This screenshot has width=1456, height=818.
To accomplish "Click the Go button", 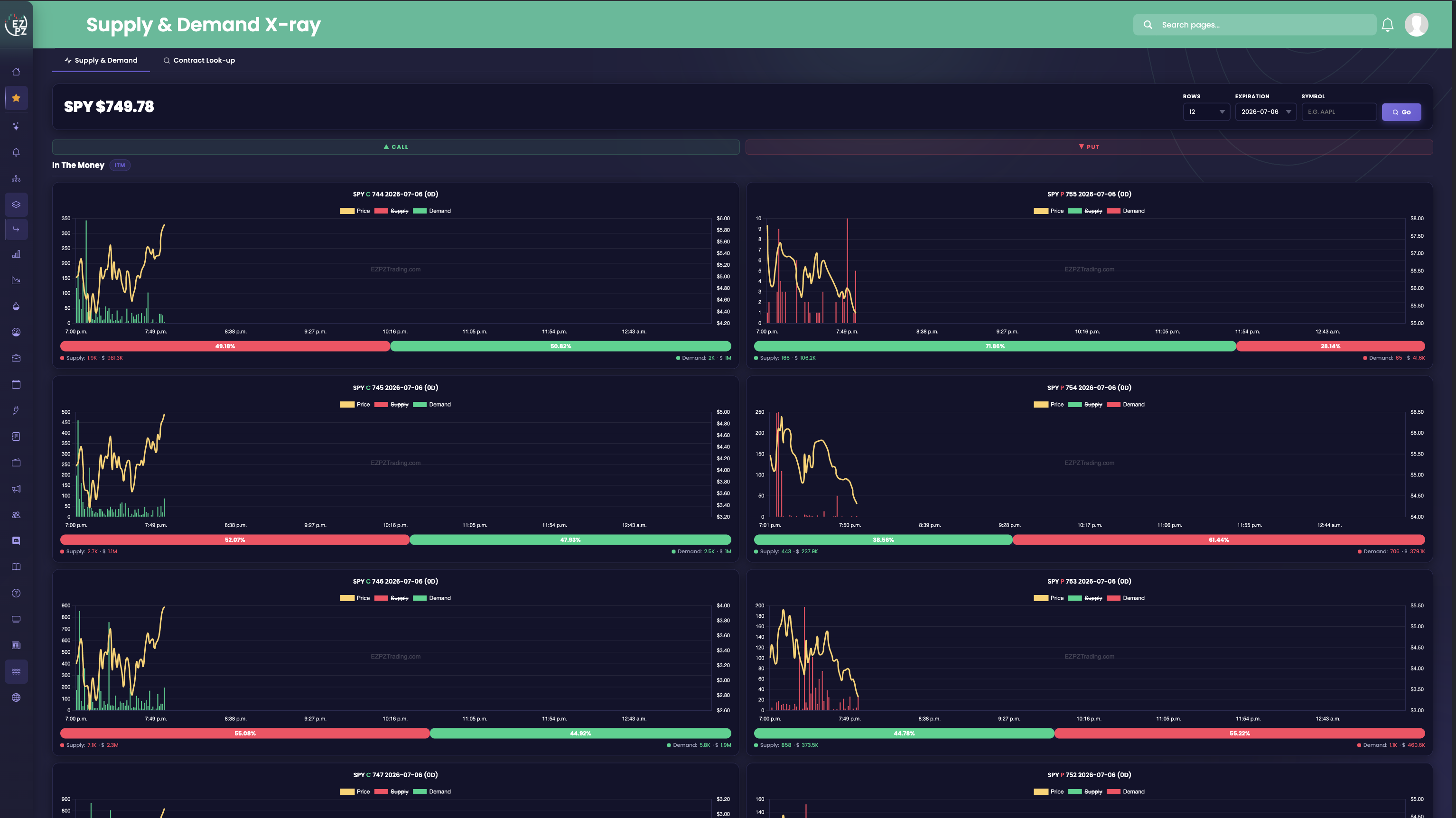I will pyautogui.click(x=1401, y=112).
